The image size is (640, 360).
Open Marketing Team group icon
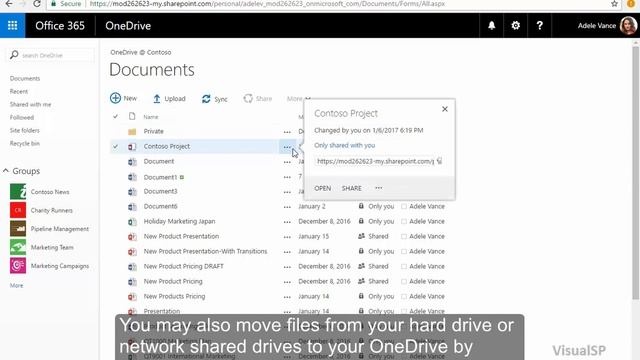click(x=18, y=247)
